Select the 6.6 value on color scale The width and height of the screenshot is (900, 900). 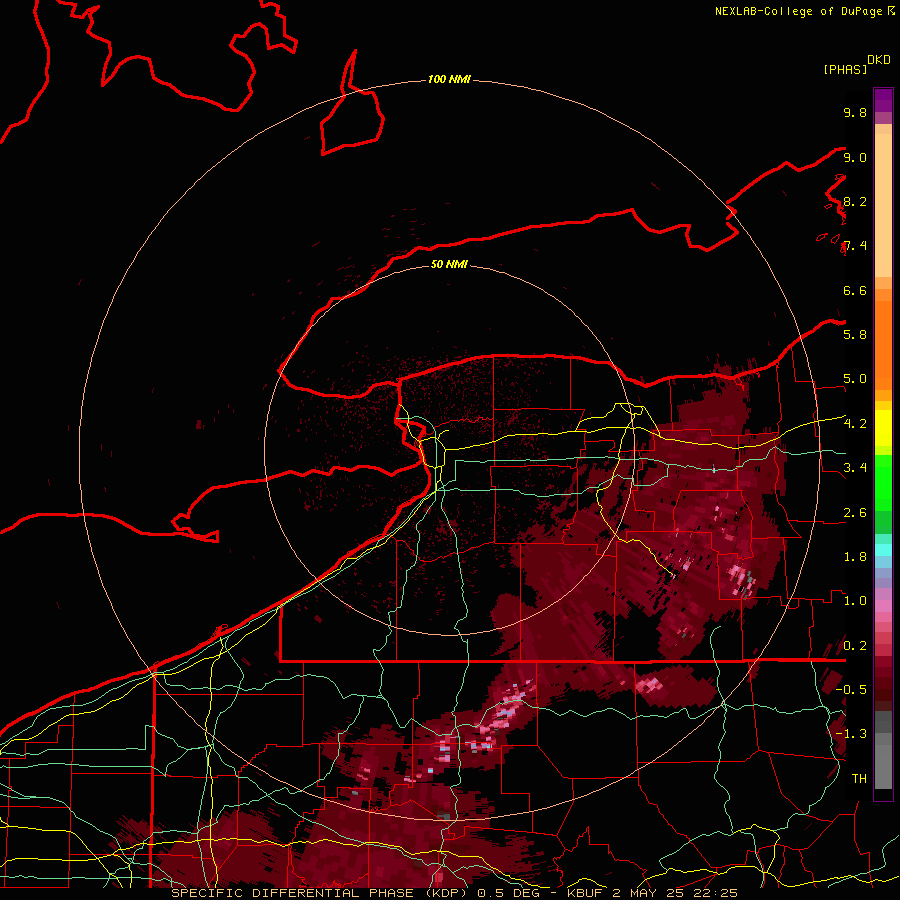pyautogui.click(x=855, y=290)
